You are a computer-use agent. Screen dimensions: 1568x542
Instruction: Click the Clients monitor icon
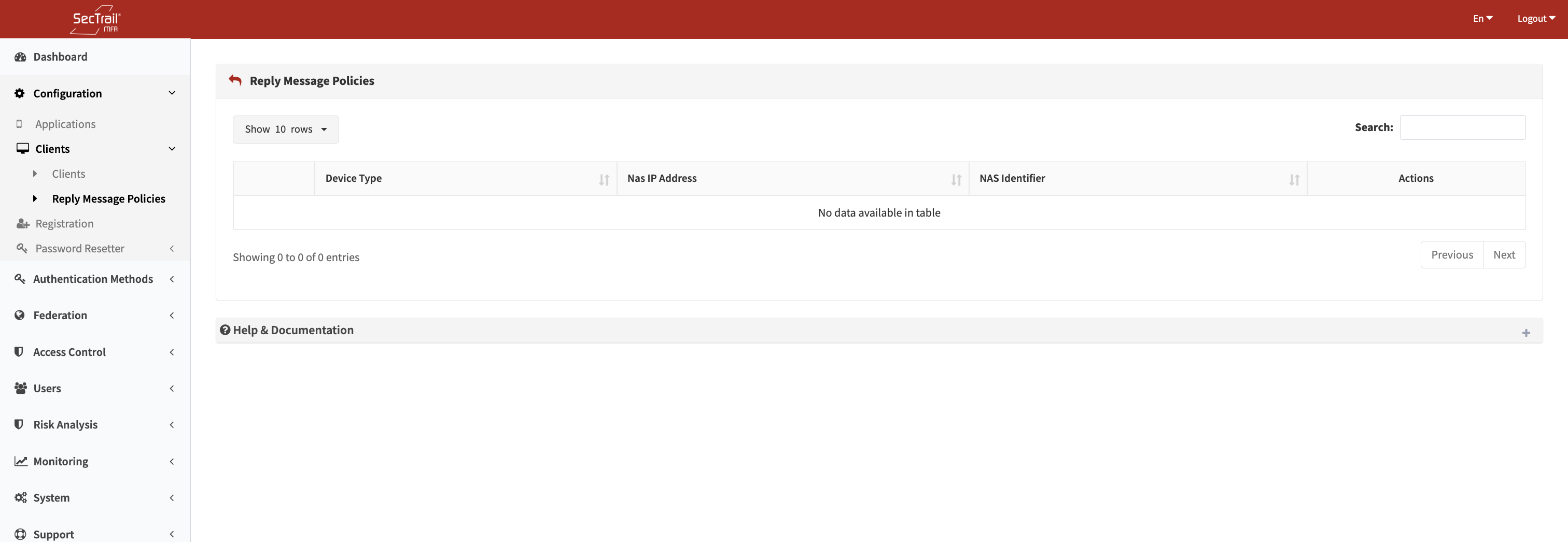21,148
